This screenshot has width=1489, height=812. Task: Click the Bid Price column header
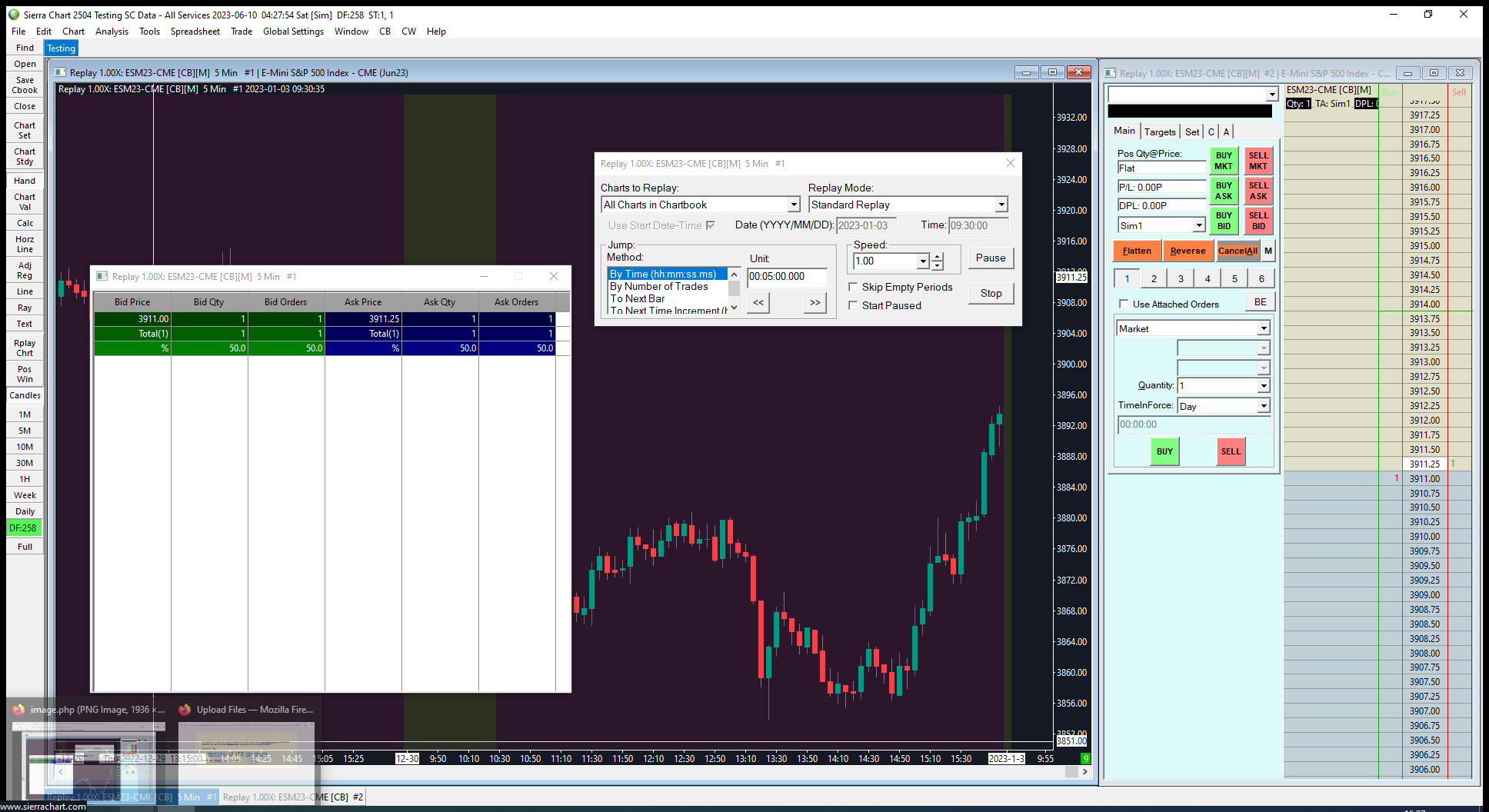coord(132,302)
